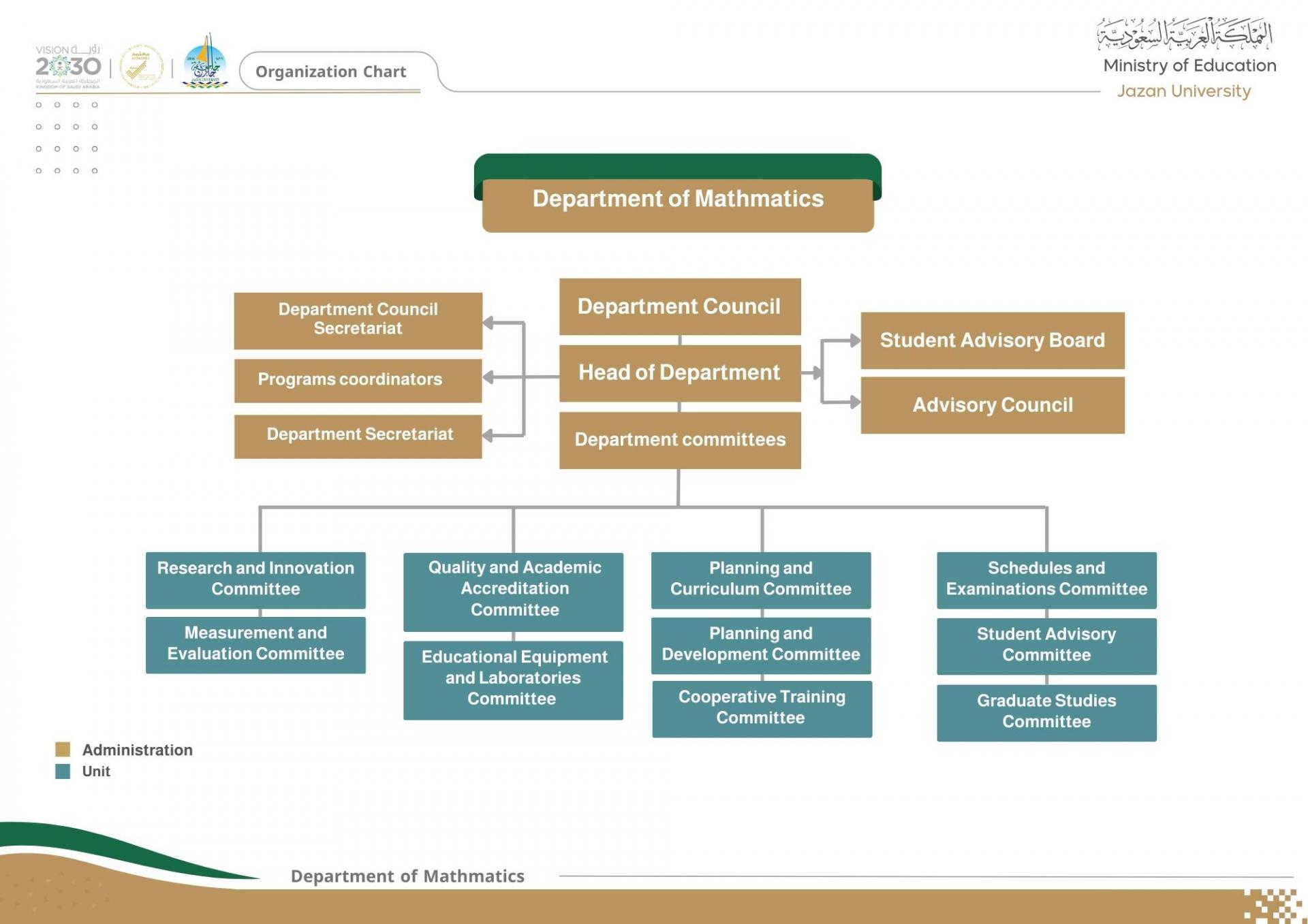Select the Advisory Council box
Screen dimensions: 1308x924
click(x=992, y=405)
